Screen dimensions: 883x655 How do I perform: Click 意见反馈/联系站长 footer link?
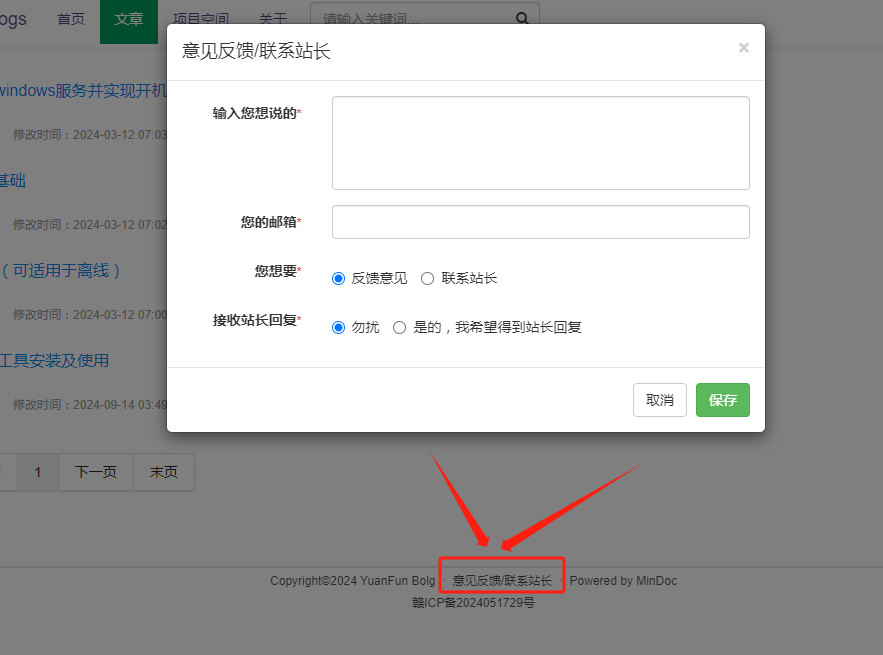[502, 580]
